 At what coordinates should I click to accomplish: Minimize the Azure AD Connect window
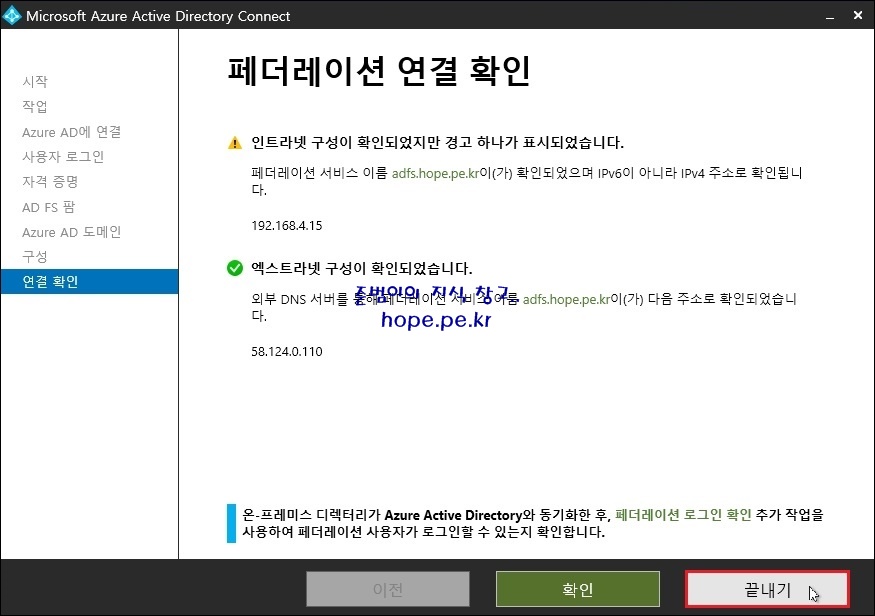[830, 16]
